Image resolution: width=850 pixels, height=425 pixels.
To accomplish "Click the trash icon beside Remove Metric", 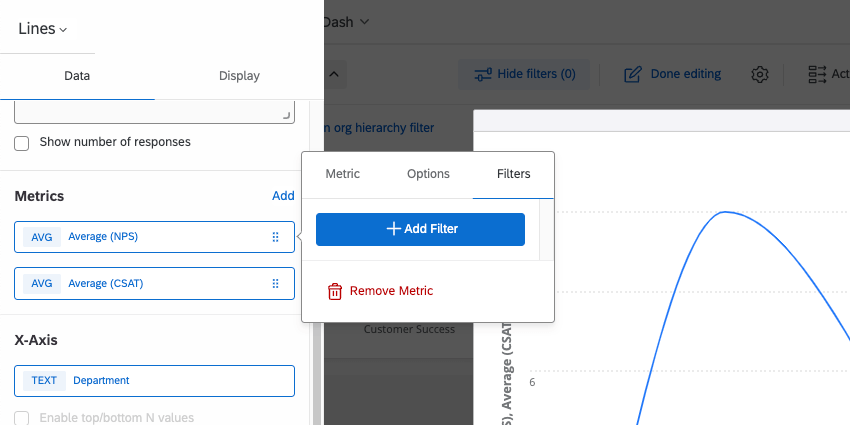I will pos(335,291).
